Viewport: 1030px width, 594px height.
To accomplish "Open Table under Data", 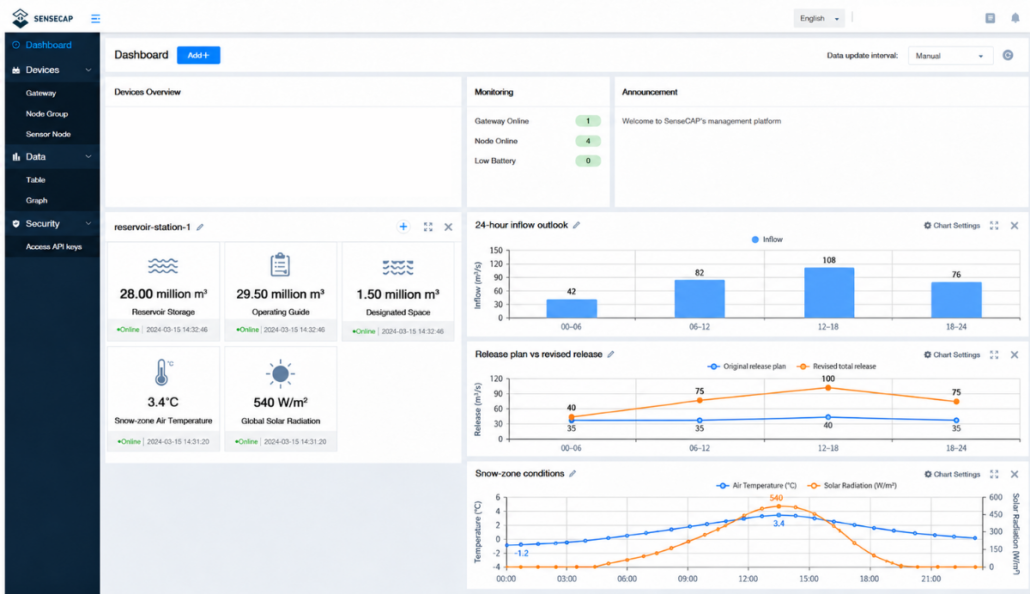I will click(35, 180).
